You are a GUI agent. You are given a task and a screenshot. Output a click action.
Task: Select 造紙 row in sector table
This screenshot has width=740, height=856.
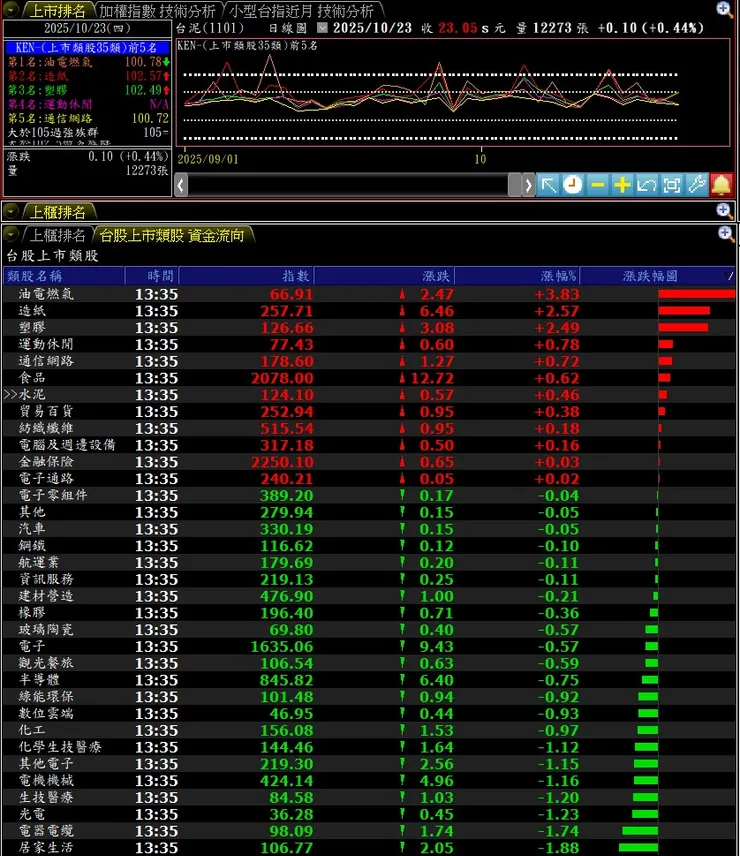[x=369, y=311]
